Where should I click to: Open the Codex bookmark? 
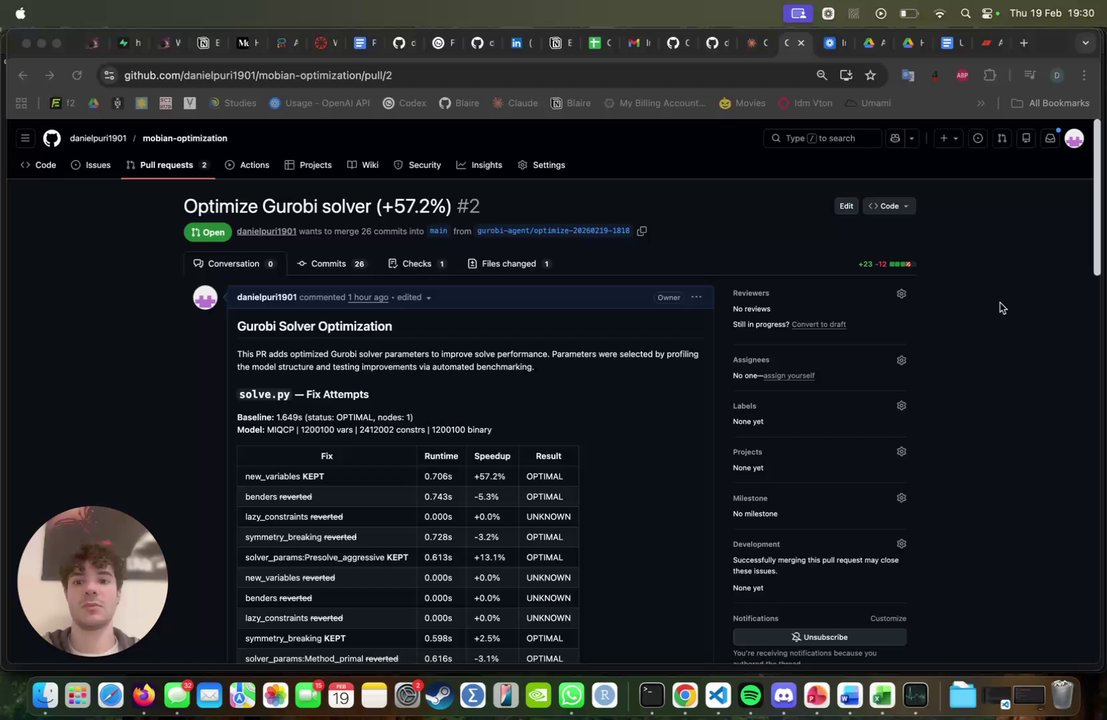point(405,103)
